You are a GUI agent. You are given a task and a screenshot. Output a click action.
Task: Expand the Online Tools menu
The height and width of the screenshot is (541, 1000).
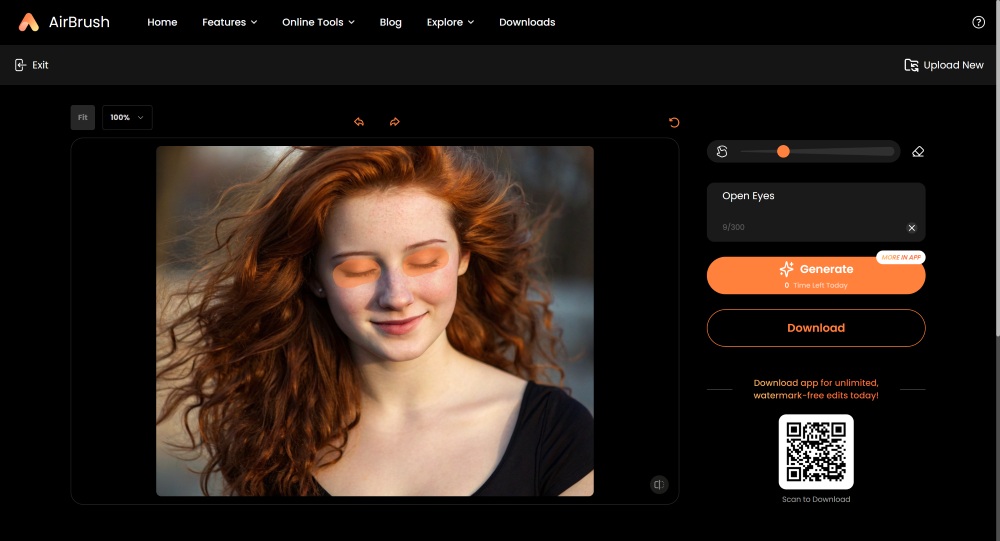(318, 22)
